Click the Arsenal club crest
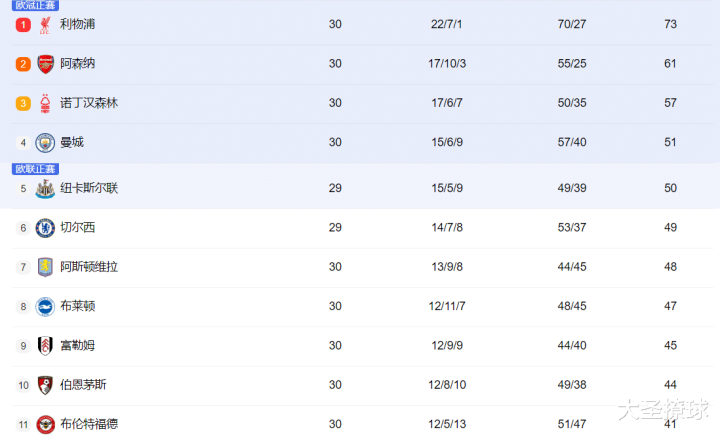This screenshot has width=720, height=436. [45, 64]
